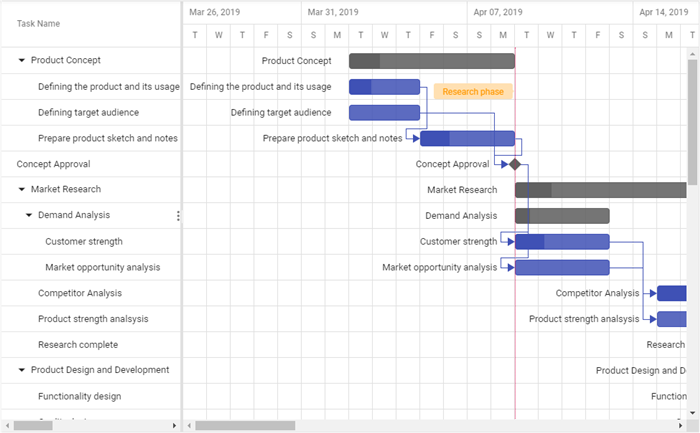Screen dimensions: 700x433
Task: Click the Apr 07, 2019 week header
Action: [x=498, y=12]
